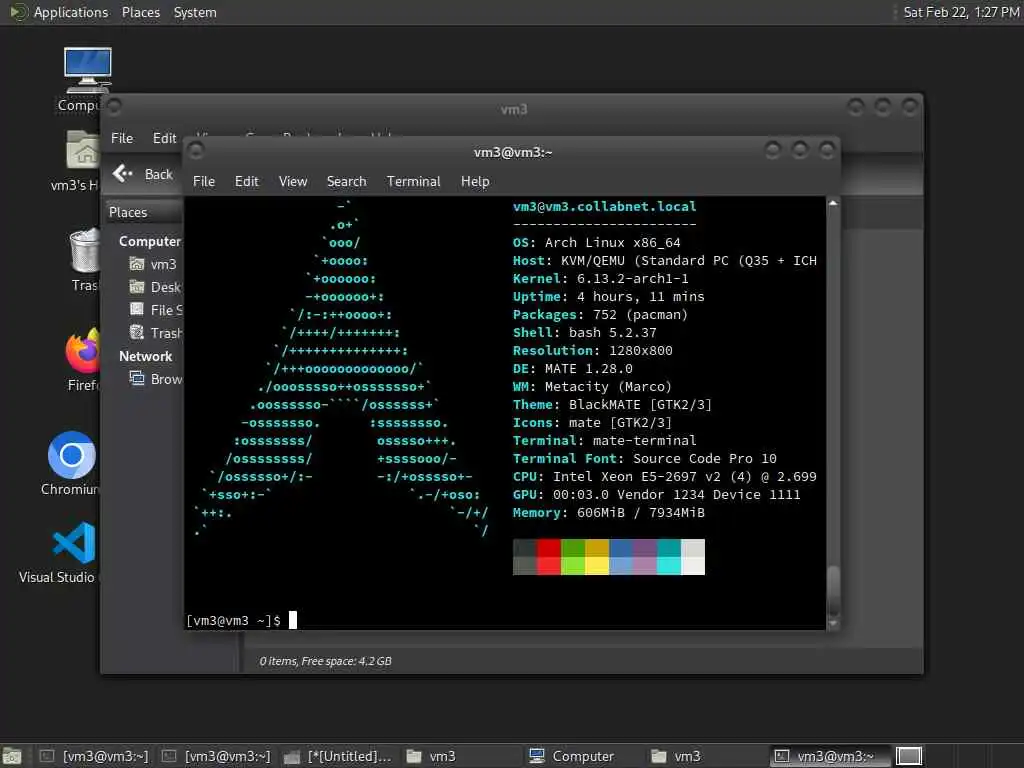Click the 'Theme: BlackMATE [GTK2/3]' line
Image resolution: width=1024 pixels, height=768 pixels.
pos(612,404)
